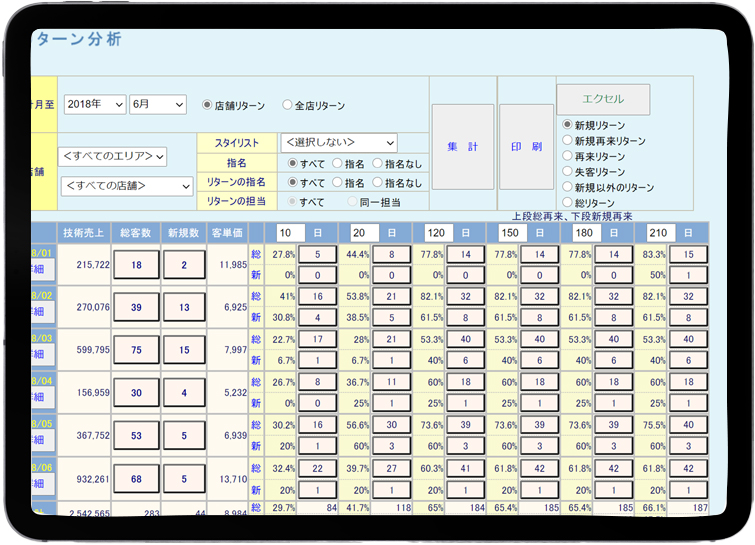Choose the 総リターン radio option
755x545 pixels.
coord(568,203)
